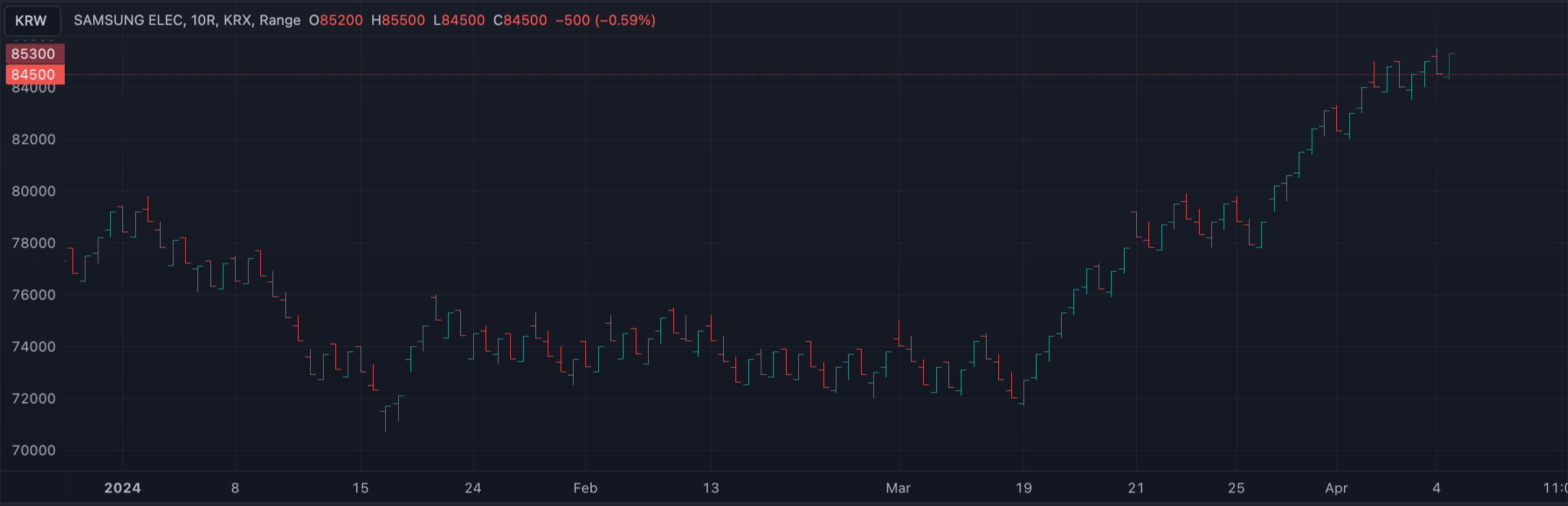The image size is (1568, 506).
Task: Click the close value C84500
Action: (521, 21)
